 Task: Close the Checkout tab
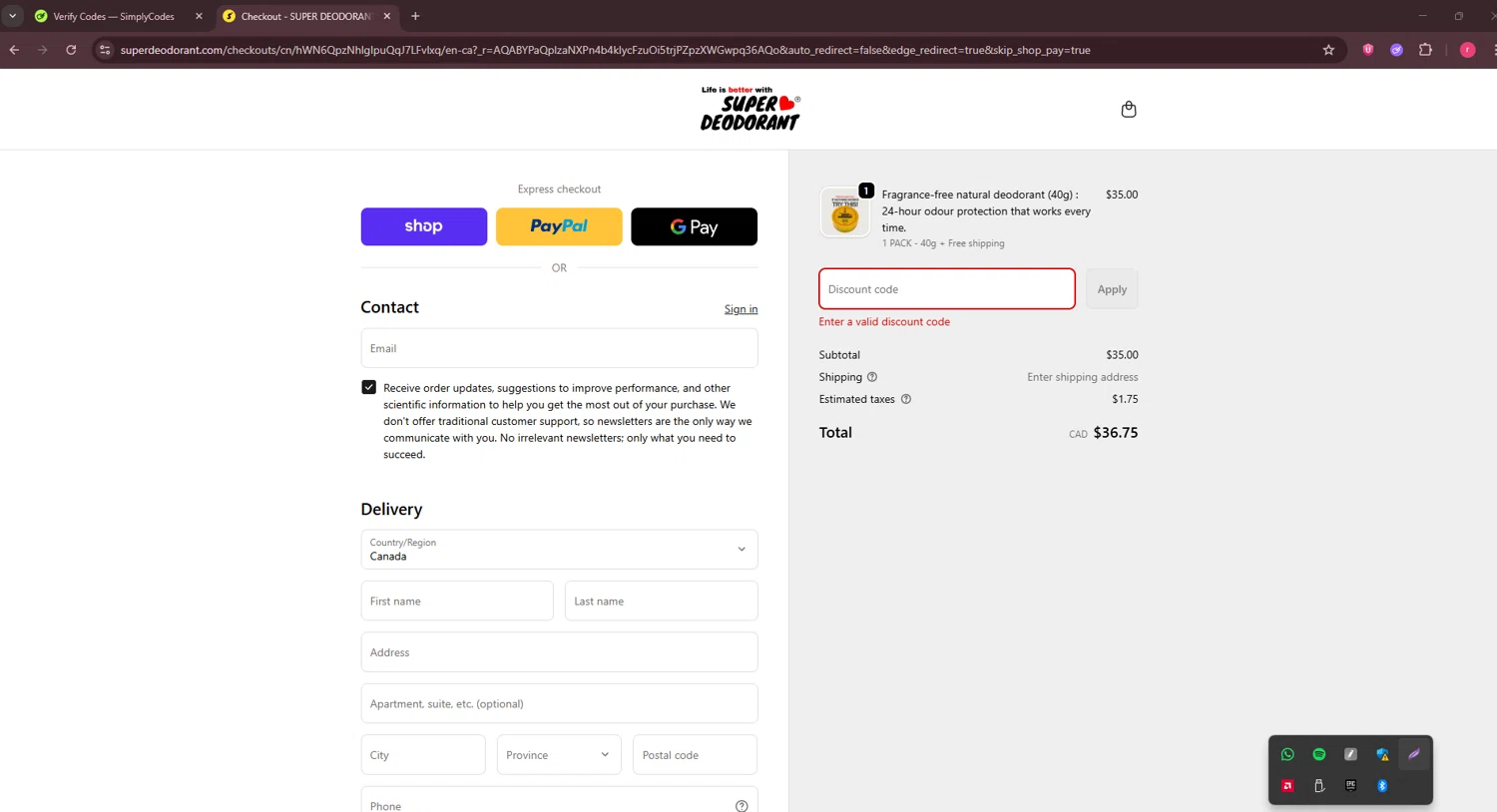[387, 16]
